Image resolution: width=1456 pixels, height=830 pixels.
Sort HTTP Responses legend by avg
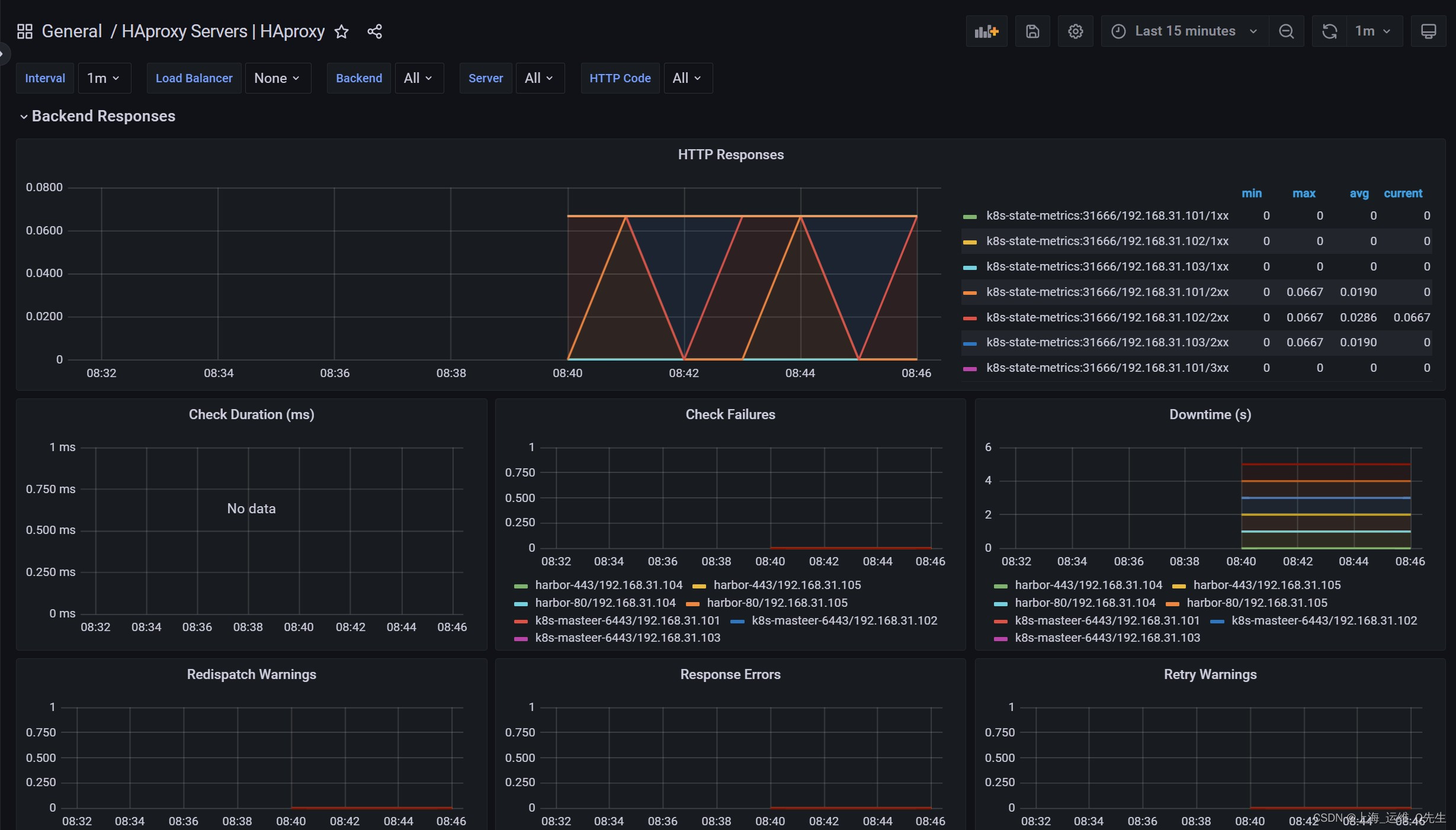1359,194
